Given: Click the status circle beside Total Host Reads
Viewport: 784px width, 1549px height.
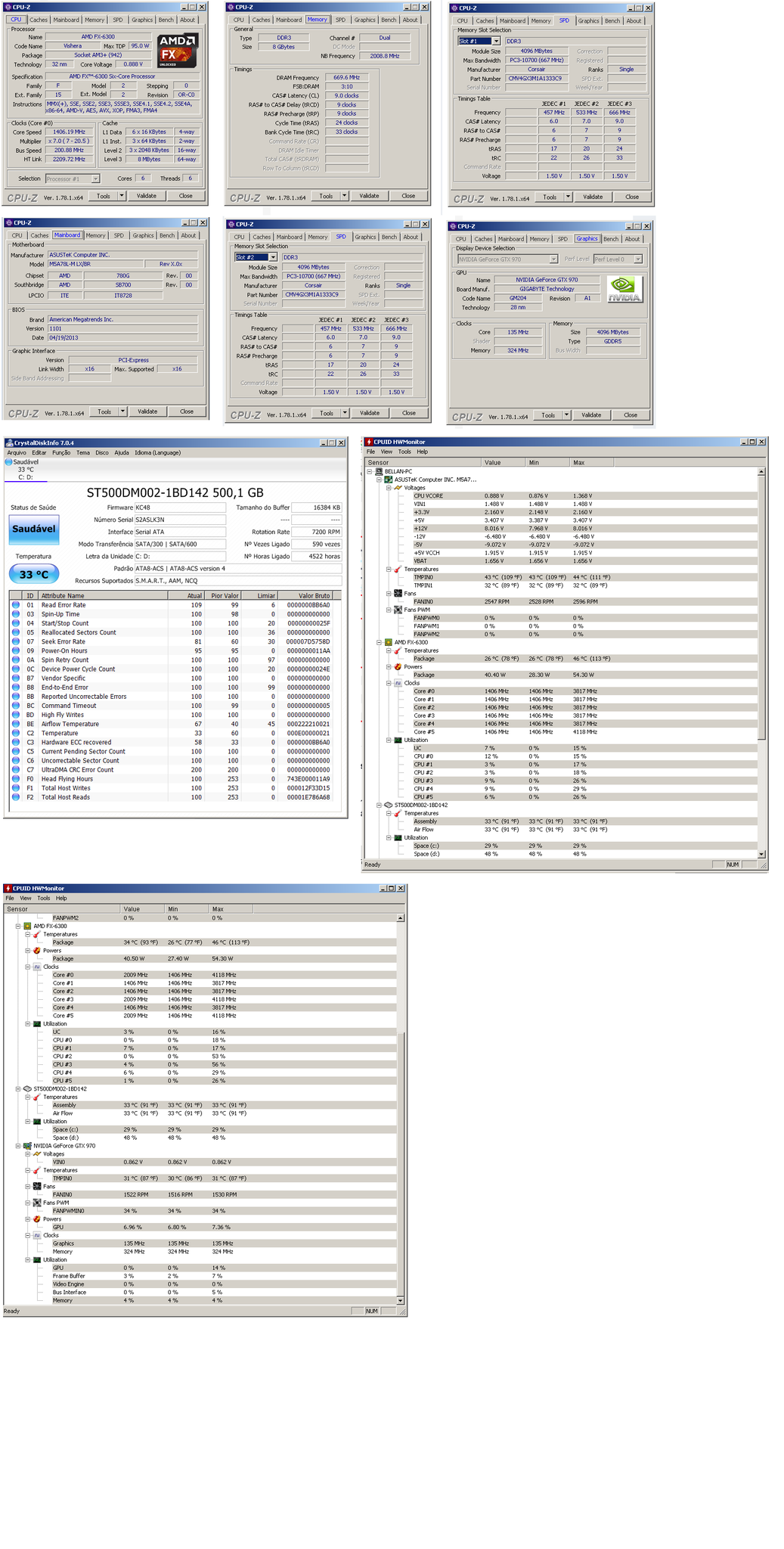Looking at the screenshot, I should click(x=16, y=797).
